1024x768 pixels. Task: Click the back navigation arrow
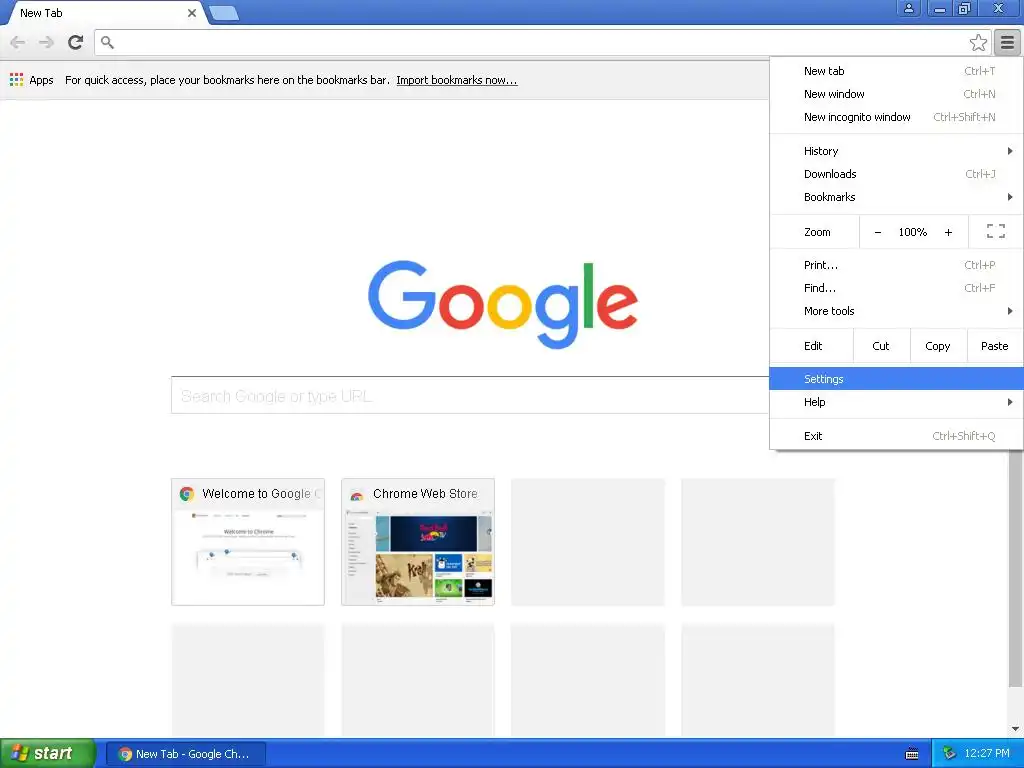pyautogui.click(x=18, y=42)
